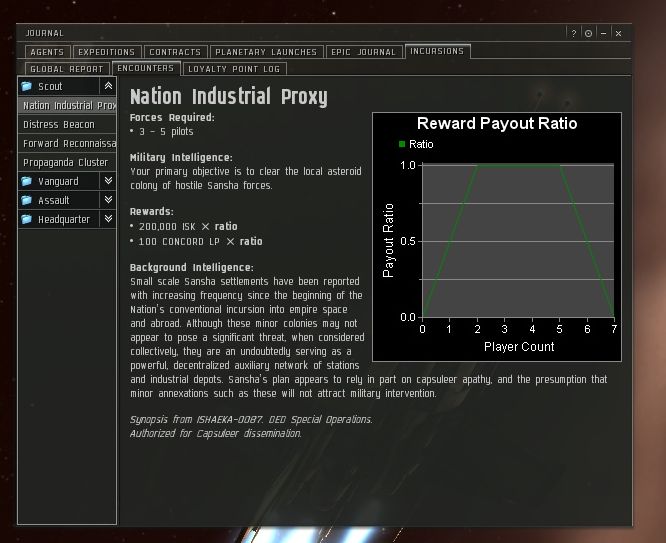Click the Reward Payout Ratio chart title
The height and width of the screenshot is (543, 666).
pos(497,123)
